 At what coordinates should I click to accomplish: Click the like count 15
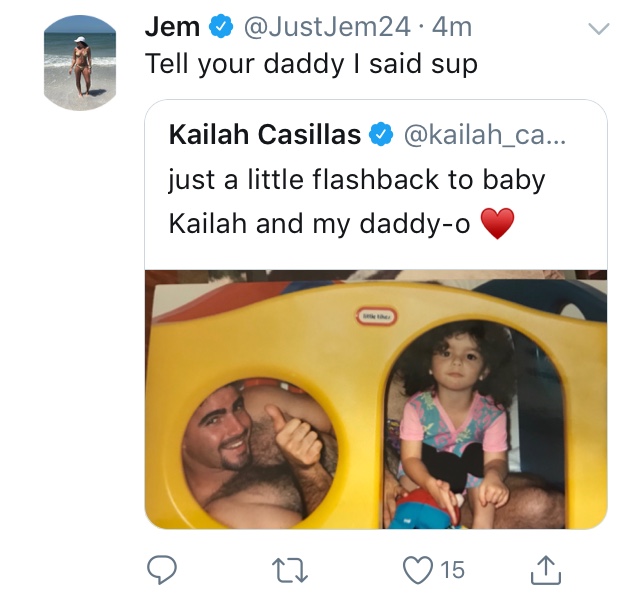(452, 570)
